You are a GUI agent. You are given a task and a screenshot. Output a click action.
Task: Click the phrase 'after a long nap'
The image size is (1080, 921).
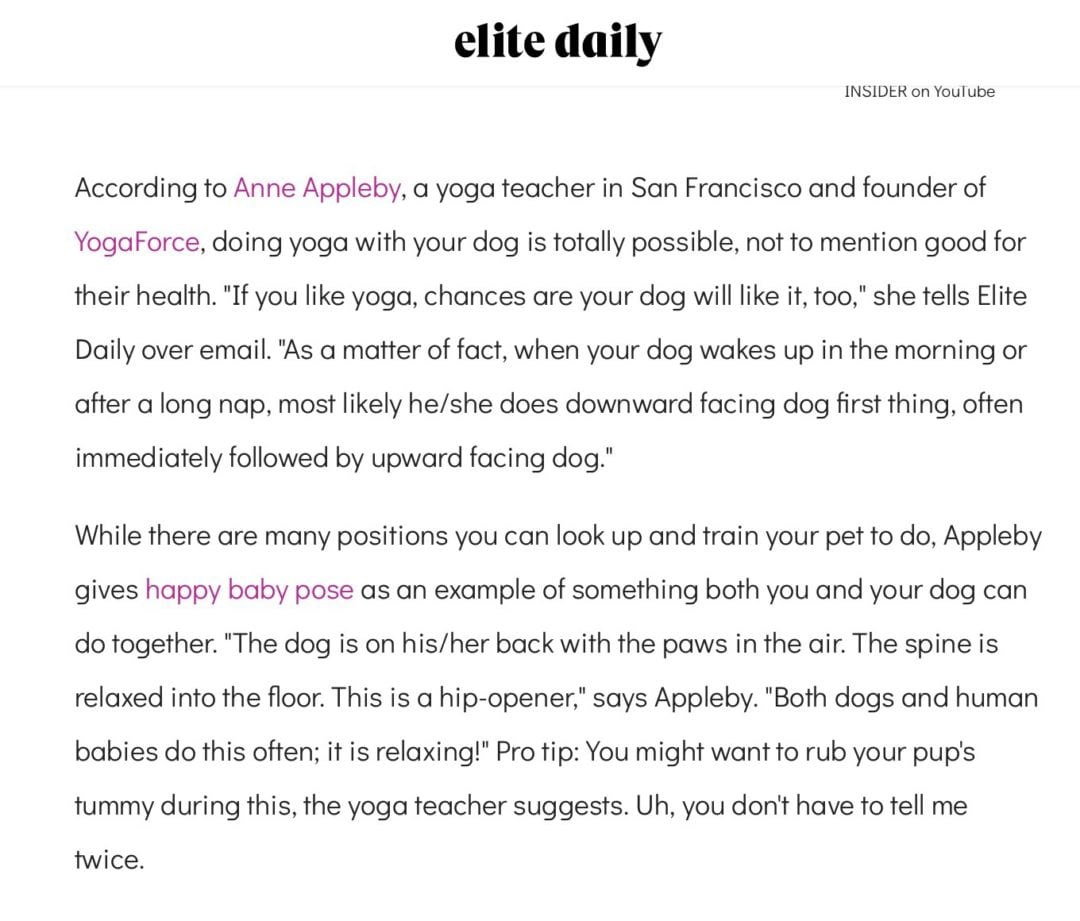click(170, 404)
